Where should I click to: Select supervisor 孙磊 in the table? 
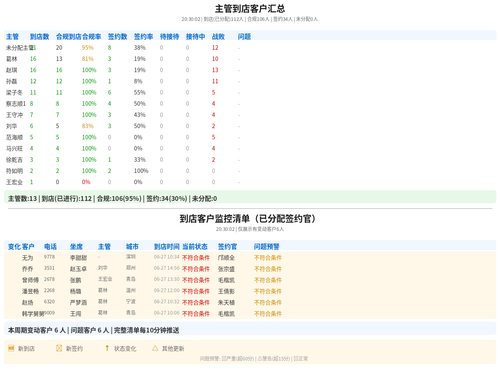coord(11,81)
